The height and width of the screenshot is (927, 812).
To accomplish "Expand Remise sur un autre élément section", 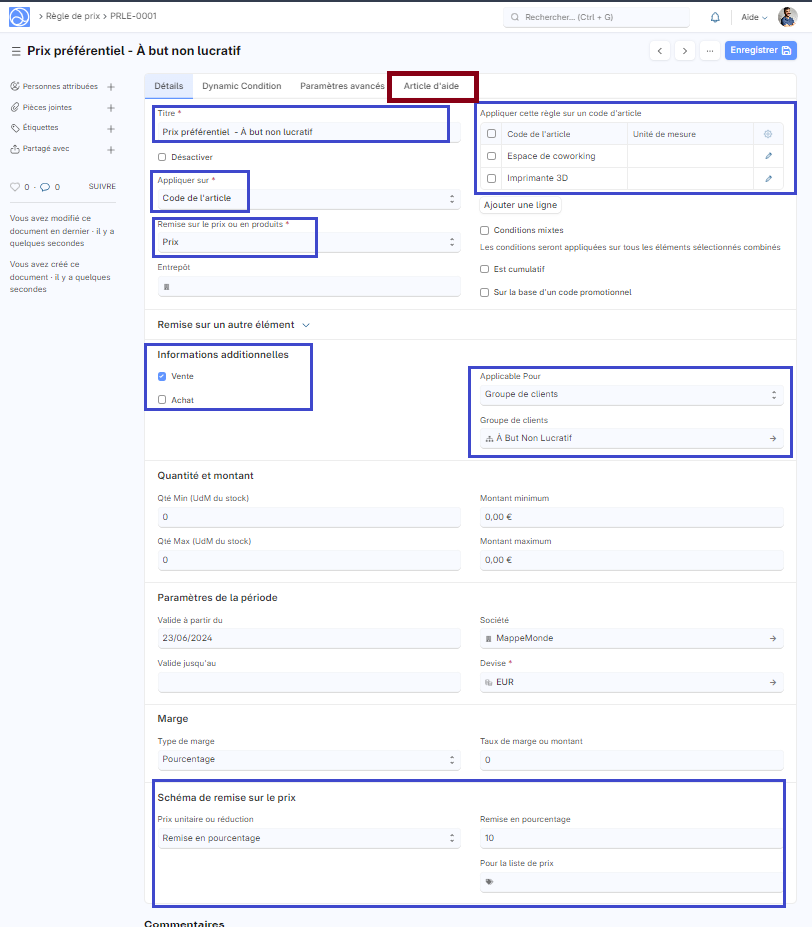I will pos(234,325).
